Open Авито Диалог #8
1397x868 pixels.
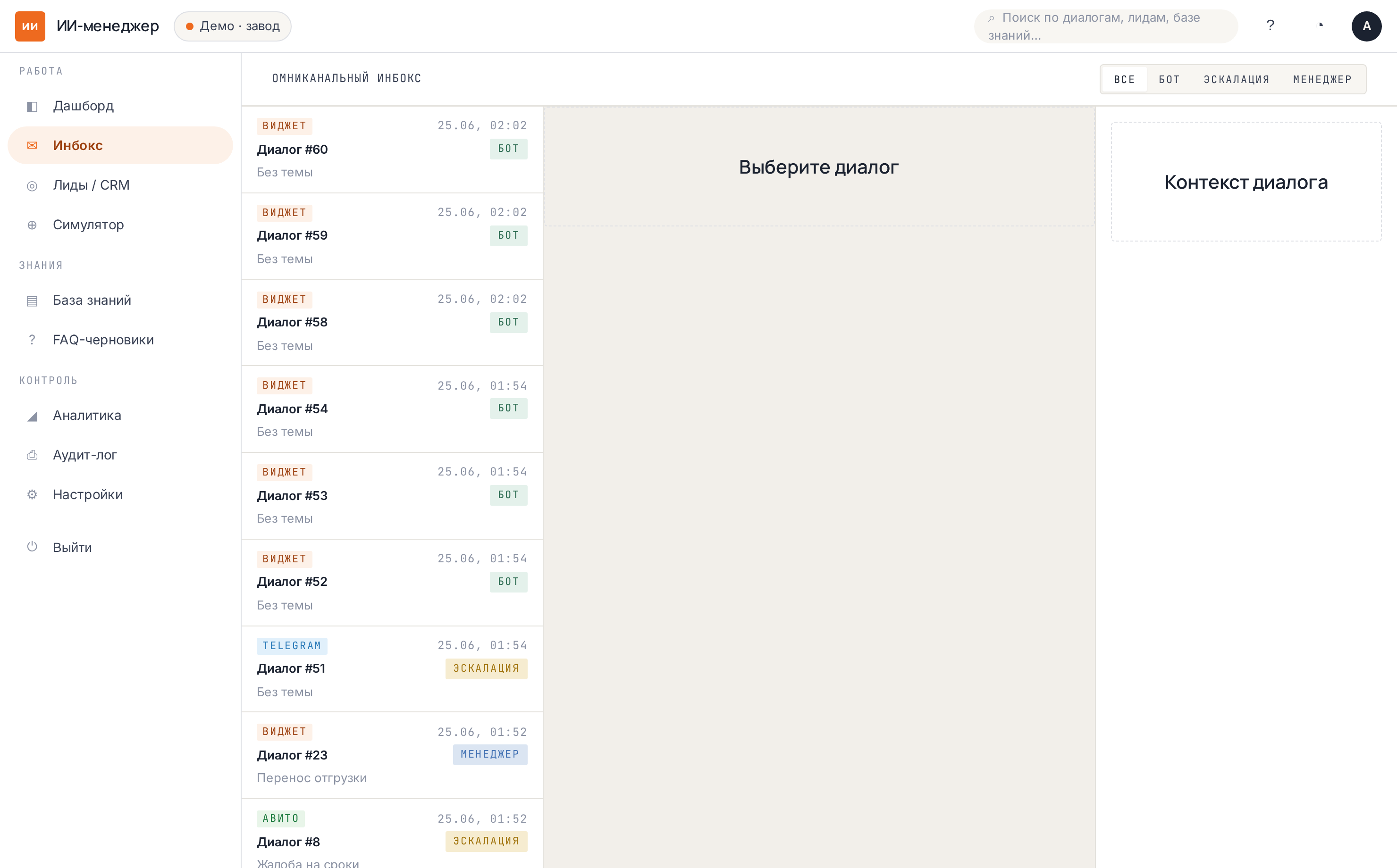(x=392, y=834)
